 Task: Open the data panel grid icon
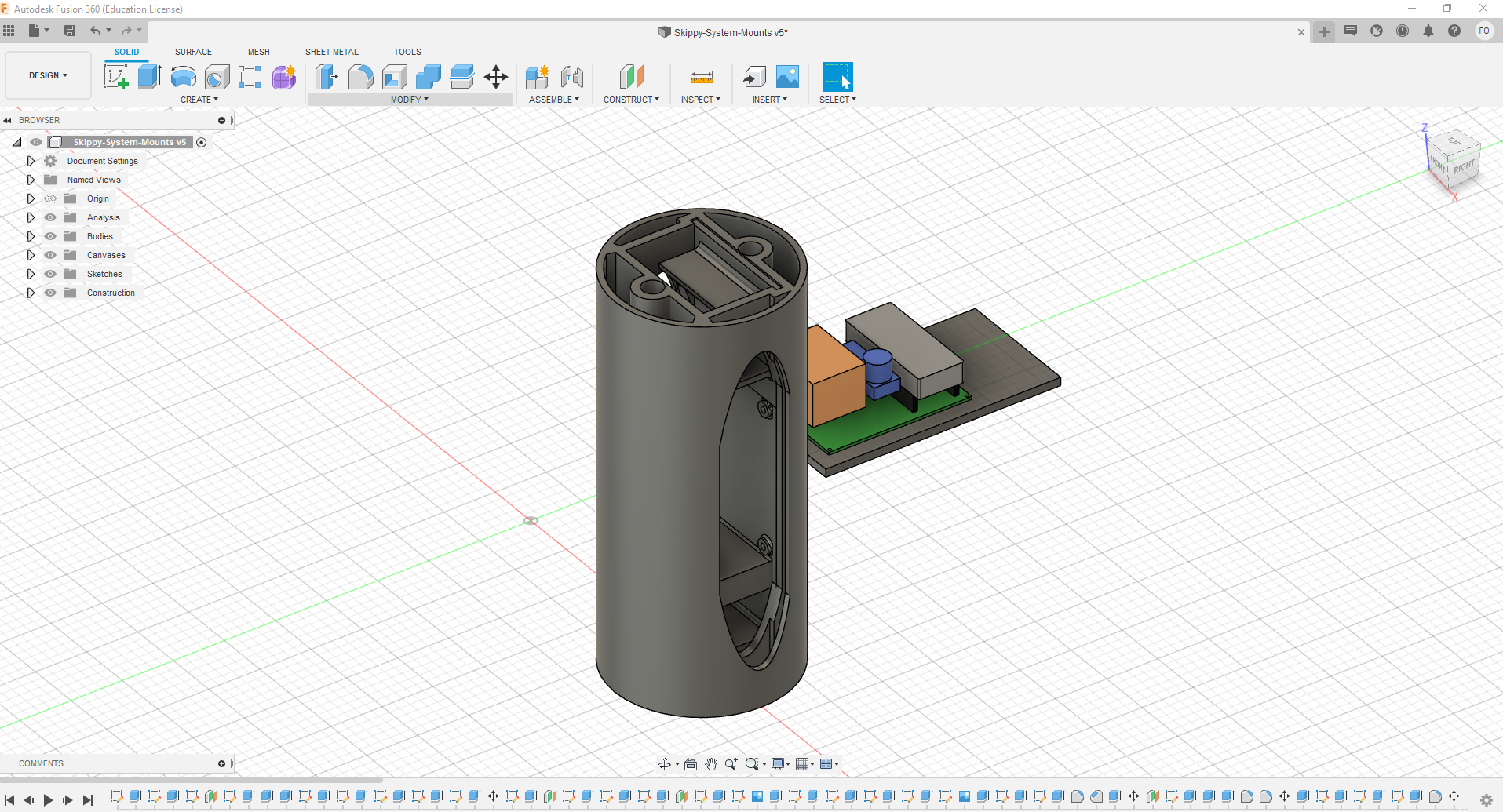click(x=9, y=31)
